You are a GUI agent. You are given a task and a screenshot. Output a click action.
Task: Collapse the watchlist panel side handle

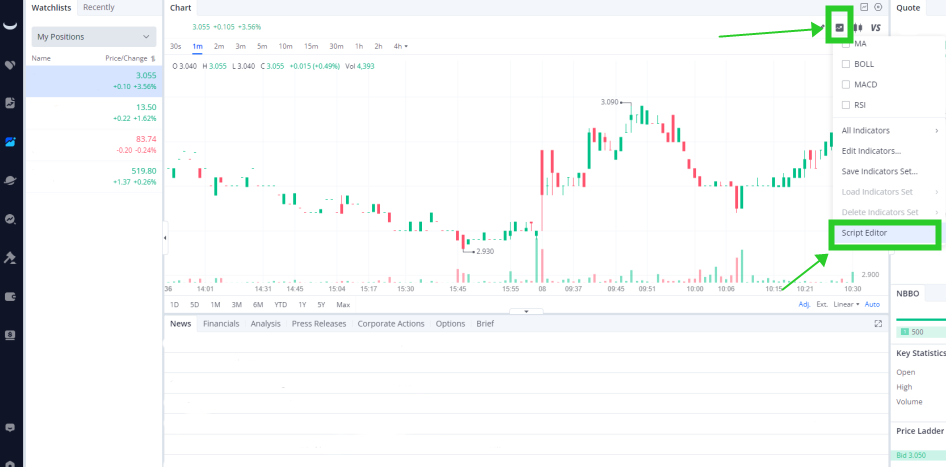[165, 237]
